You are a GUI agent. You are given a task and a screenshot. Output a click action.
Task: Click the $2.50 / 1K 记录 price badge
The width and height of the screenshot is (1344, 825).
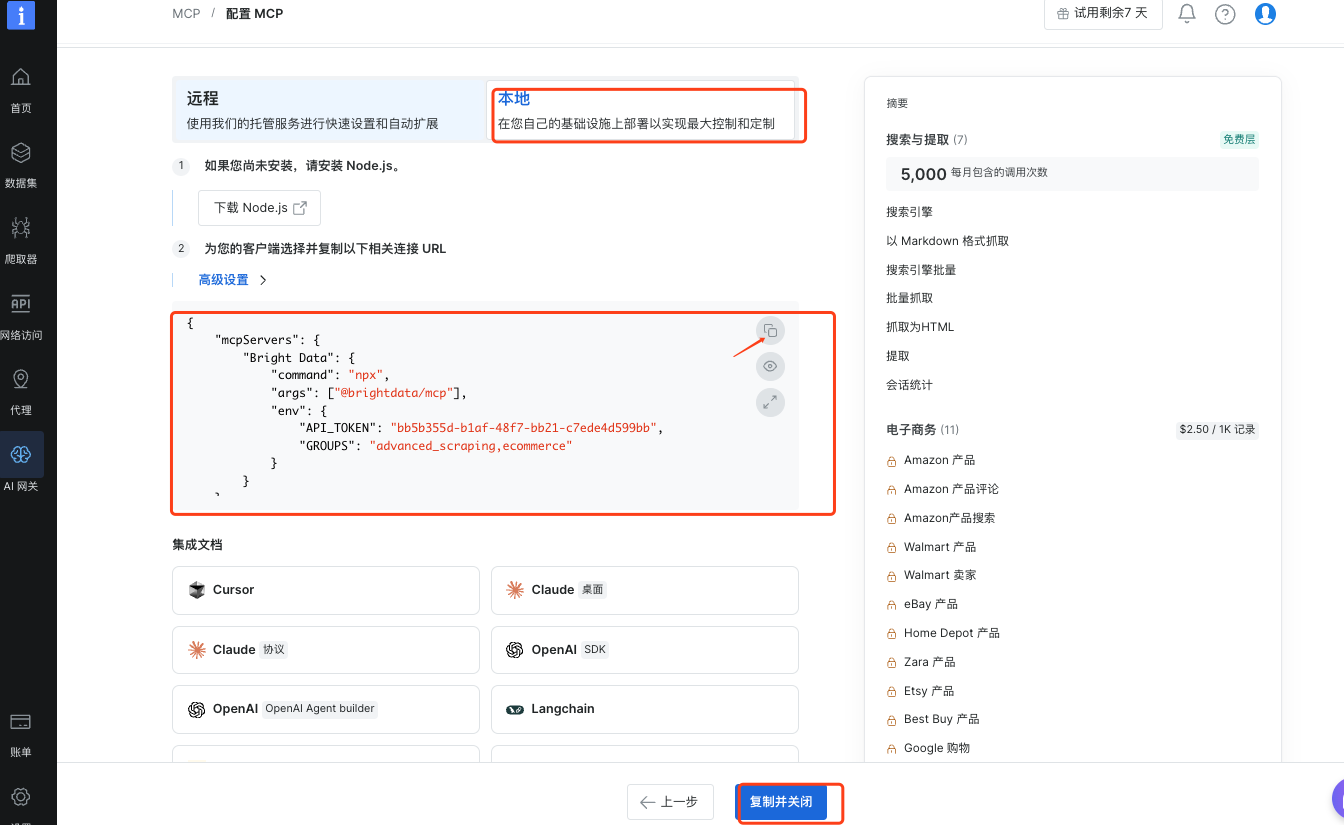tap(1217, 430)
